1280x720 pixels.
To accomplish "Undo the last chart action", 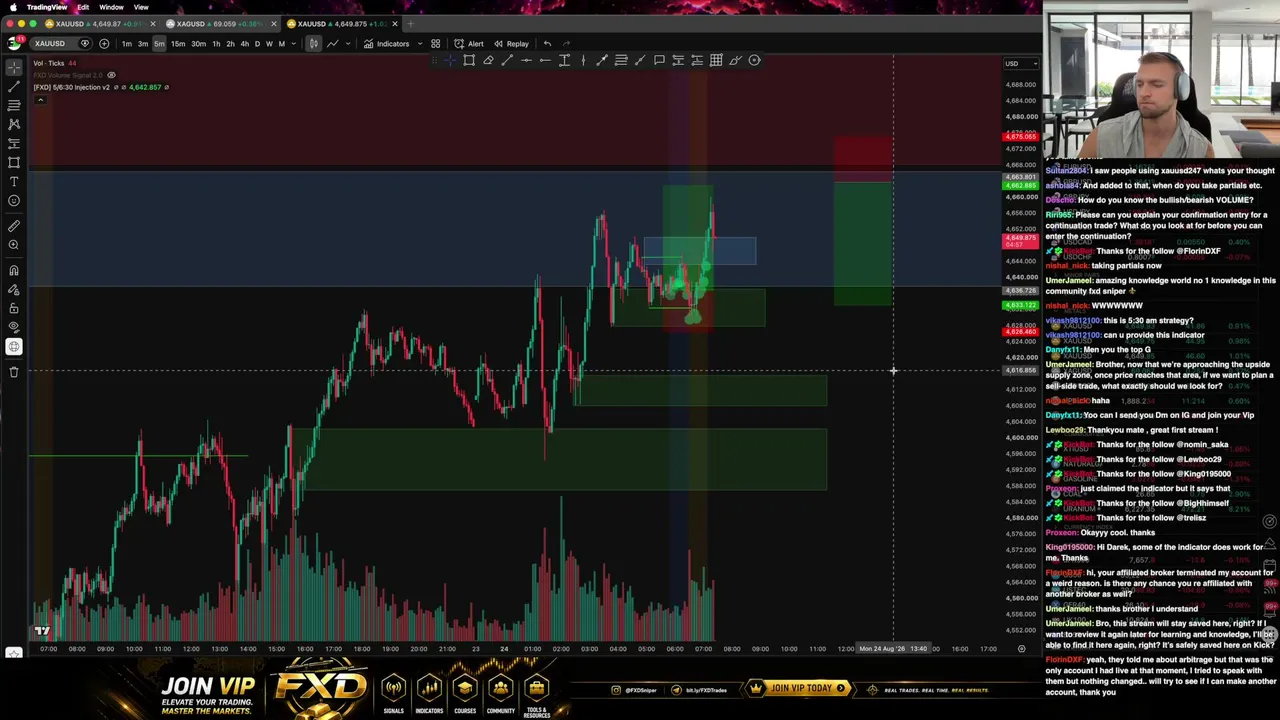I will click(x=547, y=44).
